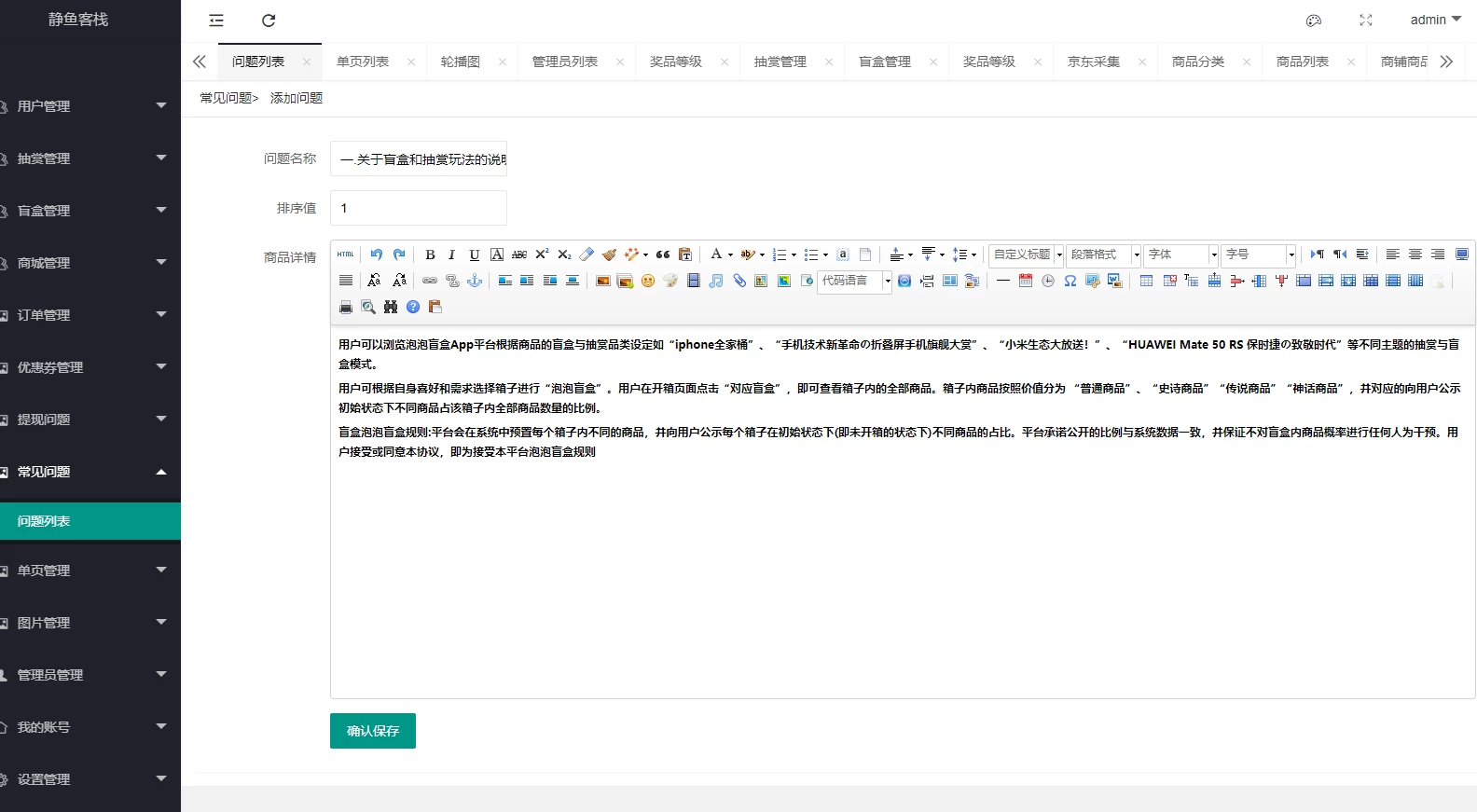
Task: Toggle HTML source code mode
Action: pyautogui.click(x=346, y=255)
